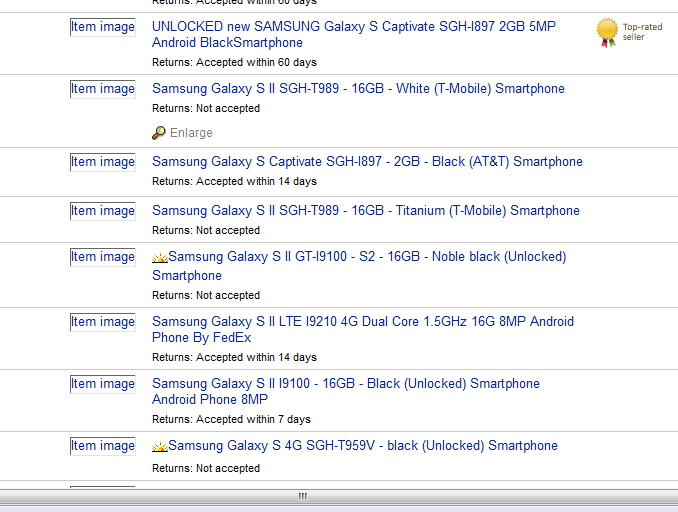Open Galaxy S II I9100 Black Unlocked listing
Image resolution: width=678 pixels, height=512 pixels.
(346, 391)
